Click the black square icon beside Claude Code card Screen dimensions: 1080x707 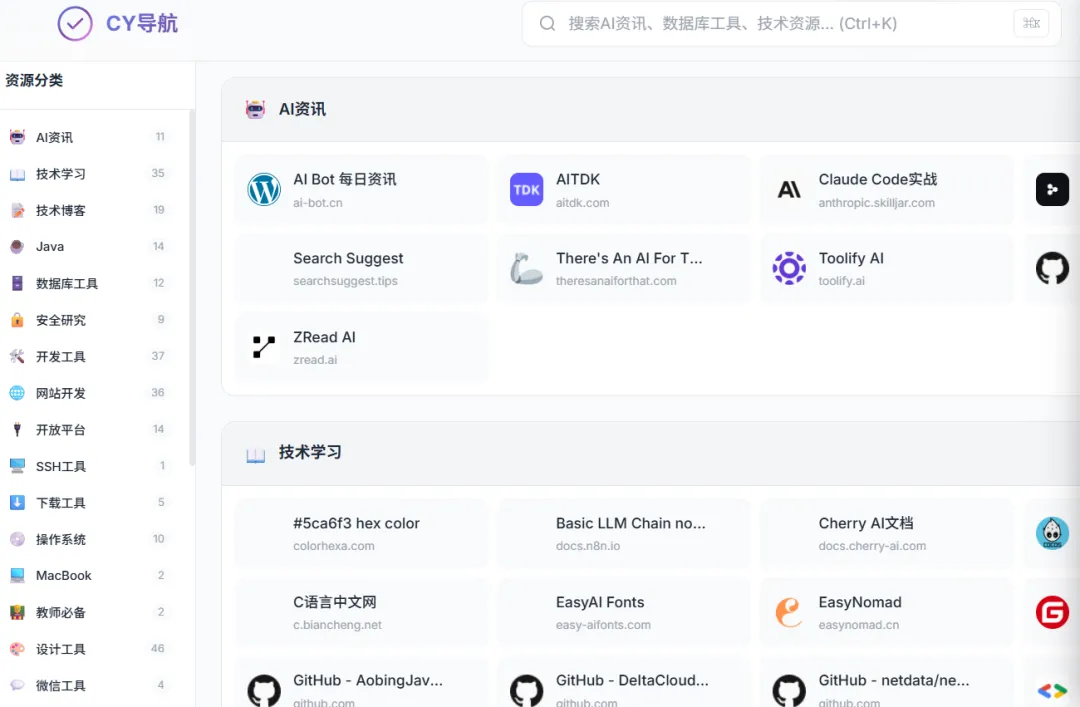point(1052,189)
